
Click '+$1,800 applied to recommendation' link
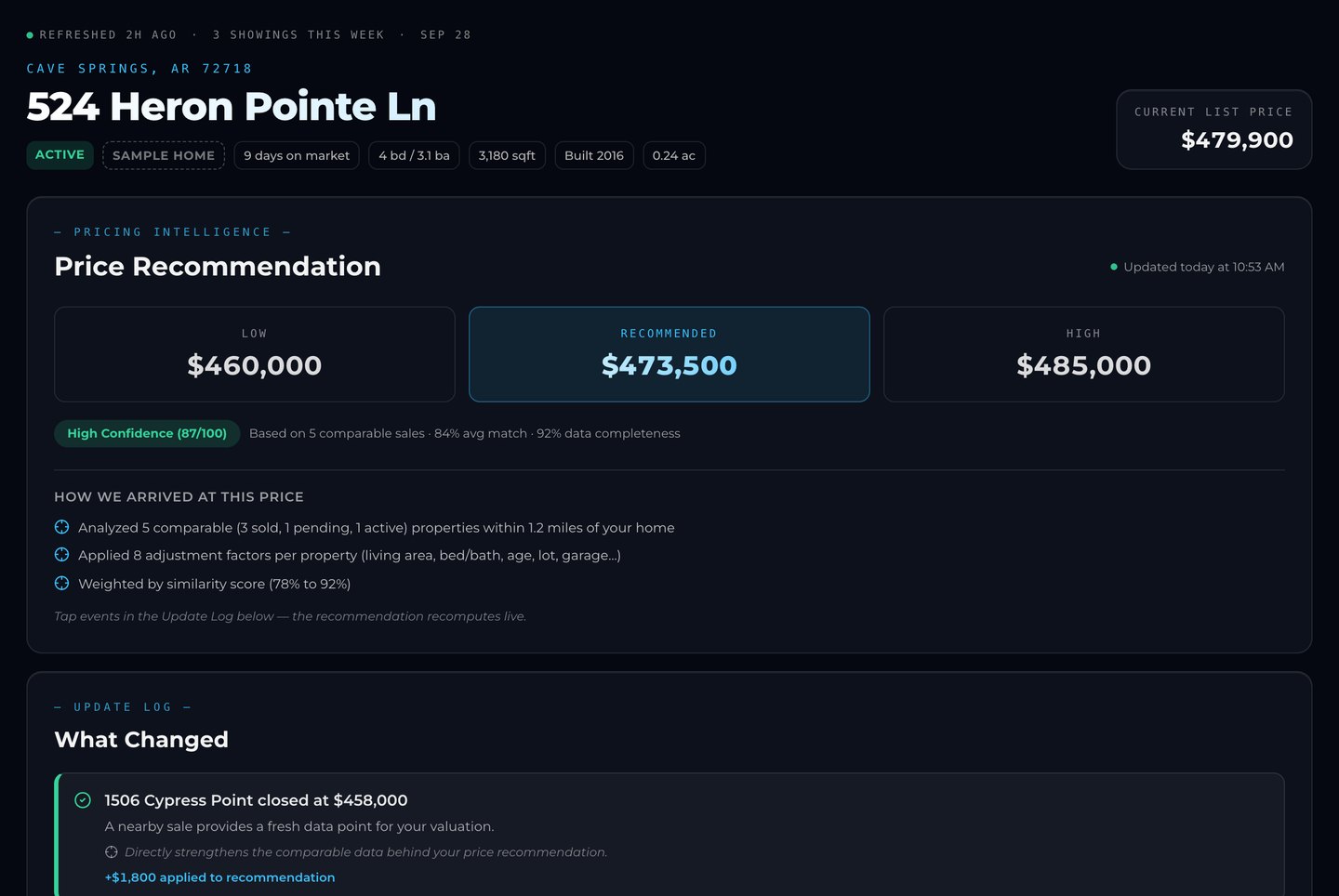219,877
